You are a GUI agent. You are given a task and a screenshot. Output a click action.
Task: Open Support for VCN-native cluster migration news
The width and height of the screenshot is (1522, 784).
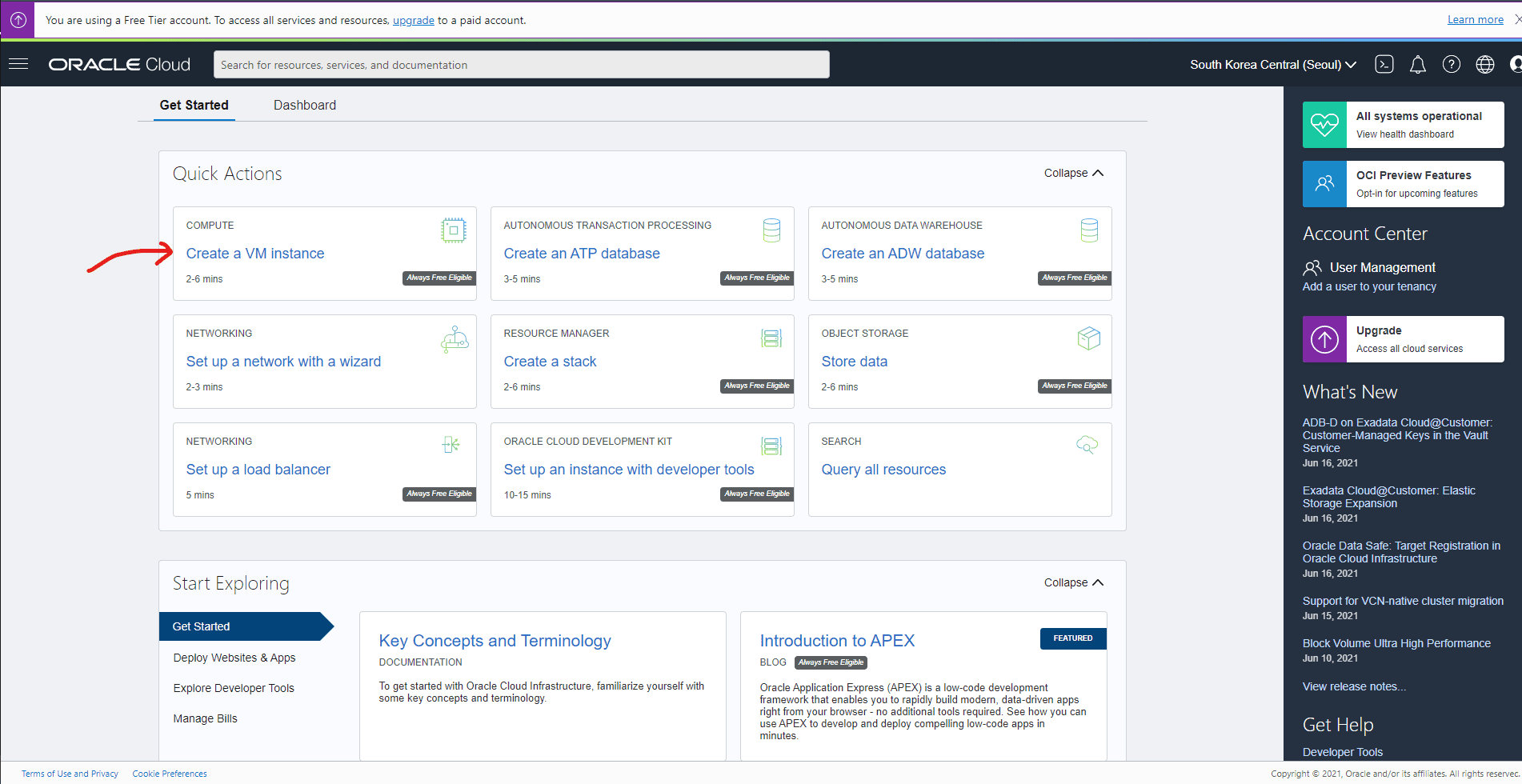point(1403,601)
